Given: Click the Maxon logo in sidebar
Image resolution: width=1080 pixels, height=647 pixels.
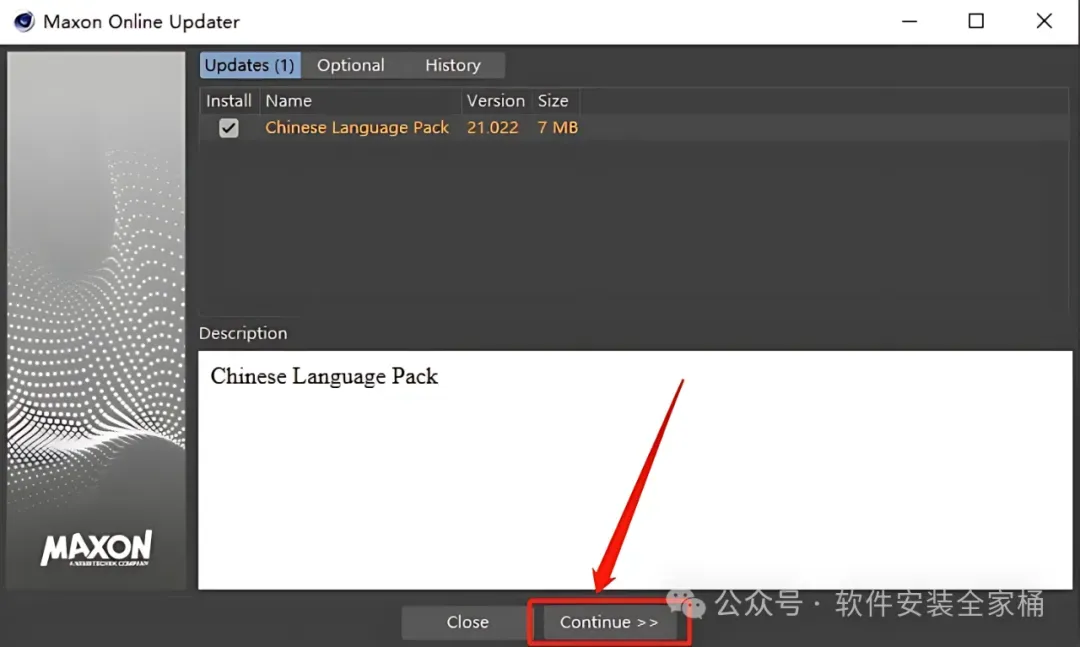Looking at the screenshot, I should click(x=96, y=548).
